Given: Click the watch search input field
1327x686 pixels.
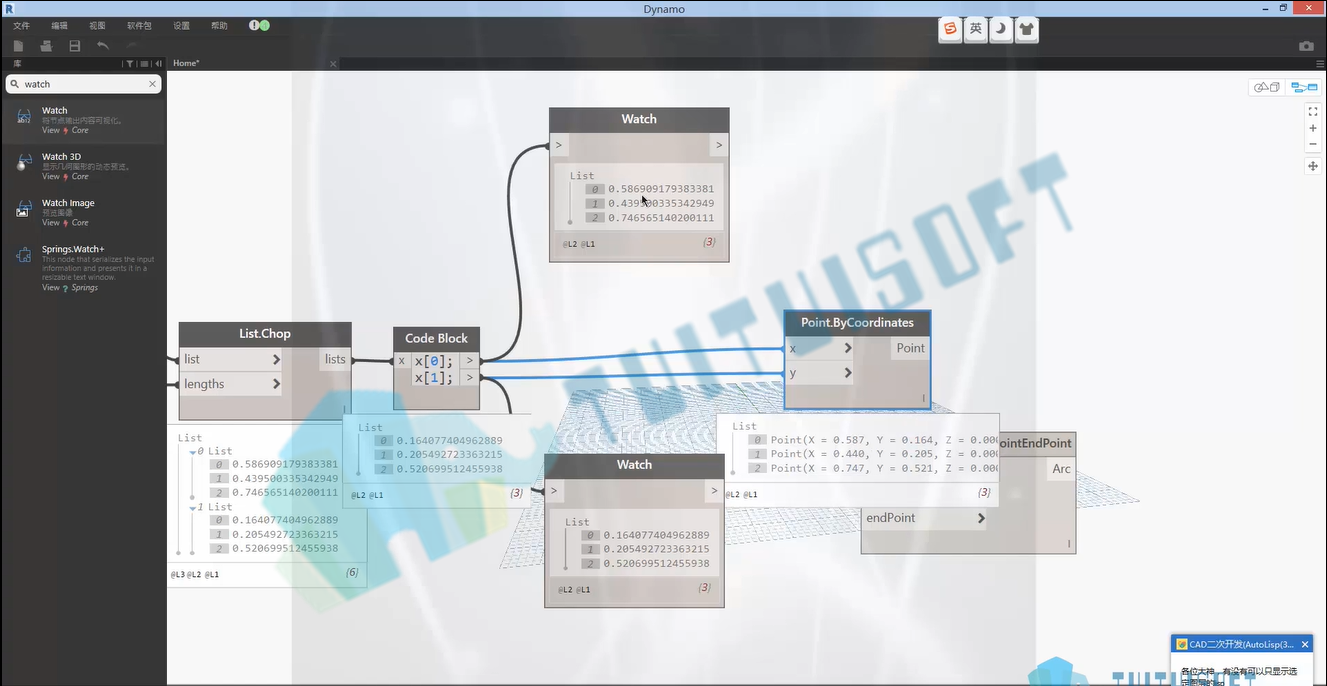Looking at the screenshot, I should point(85,84).
